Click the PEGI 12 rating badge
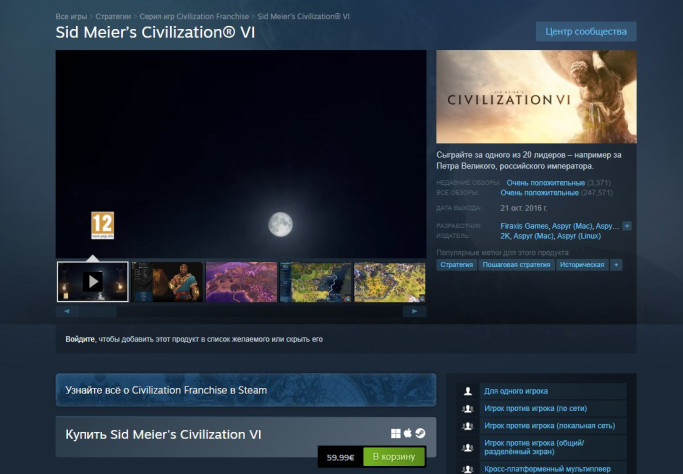 [102, 225]
